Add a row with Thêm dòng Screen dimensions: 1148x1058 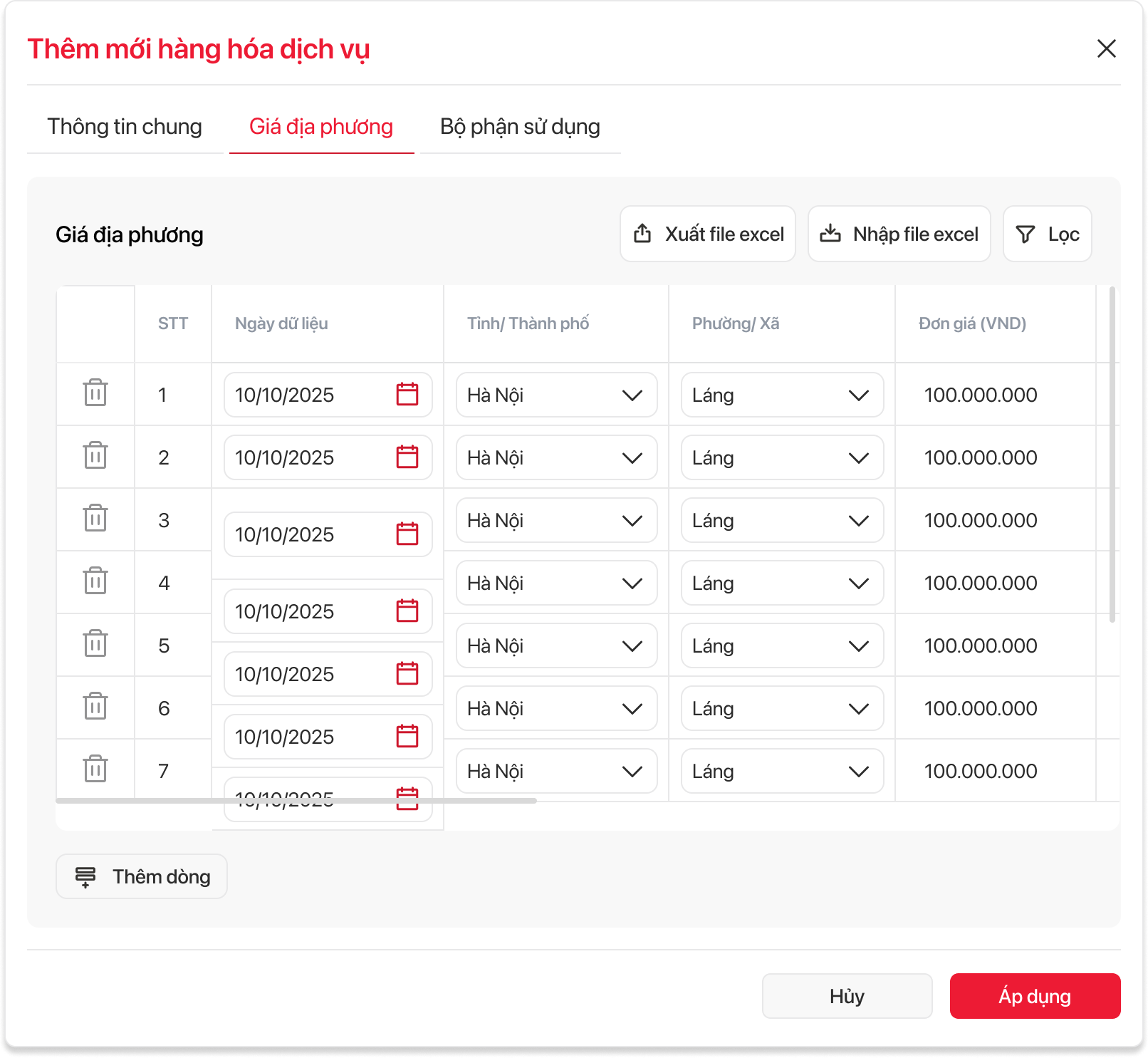(142, 876)
